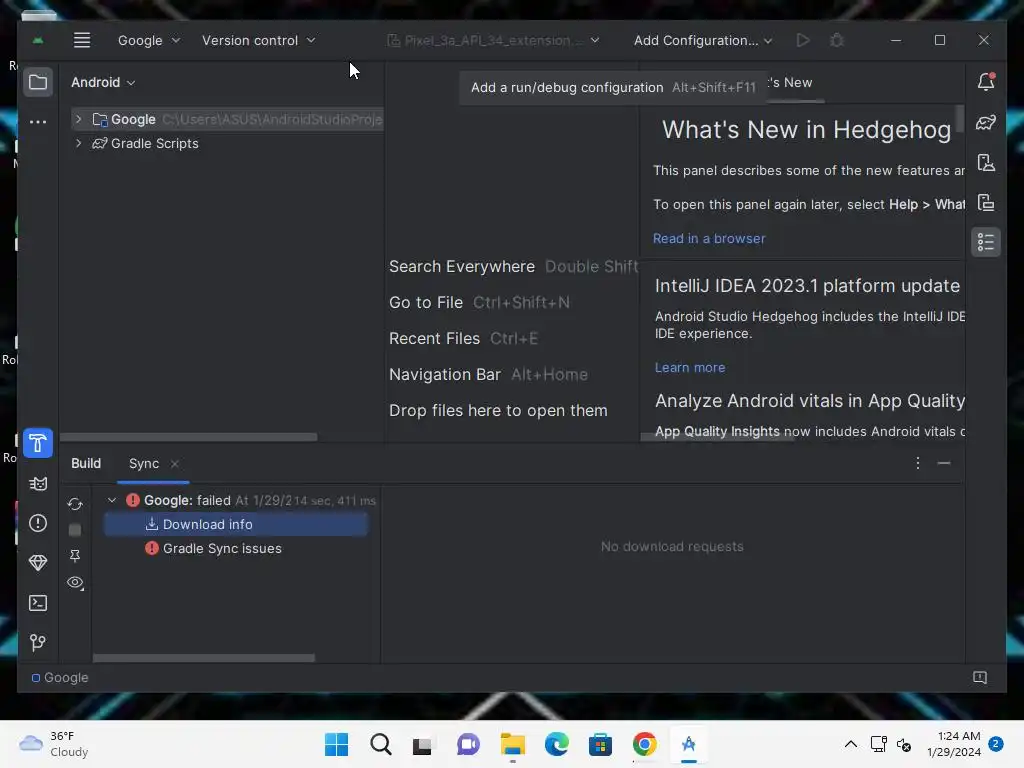Hide the Build tool window
Viewport: 1024px width, 768px height.
coord(944,463)
